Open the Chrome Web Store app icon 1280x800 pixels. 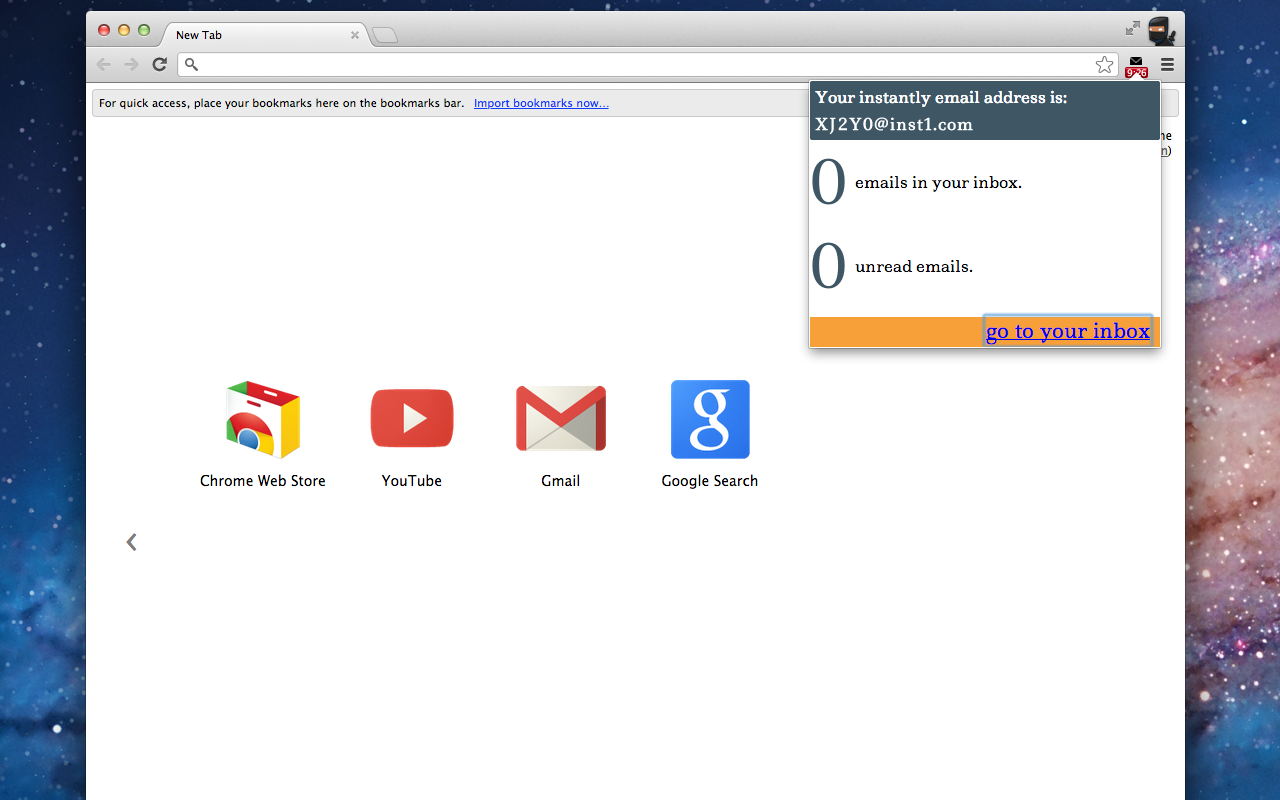[263, 419]
